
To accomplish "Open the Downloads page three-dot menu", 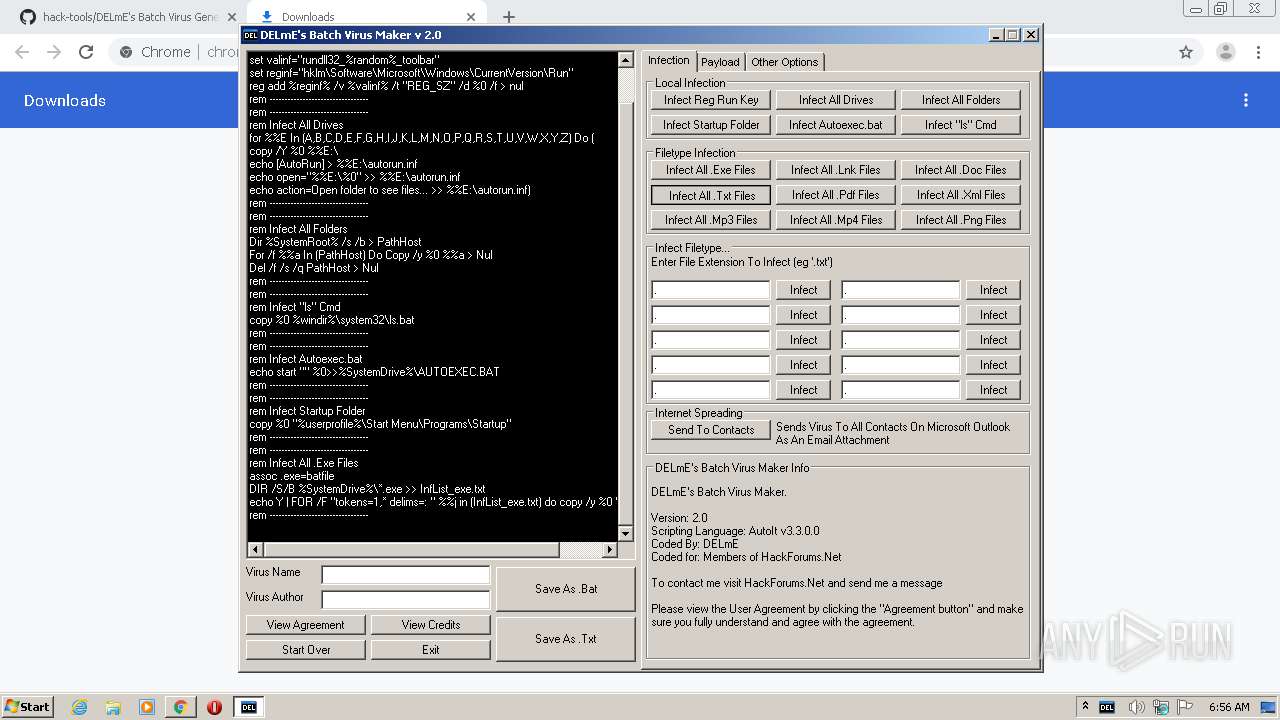I will point(1246,100).
